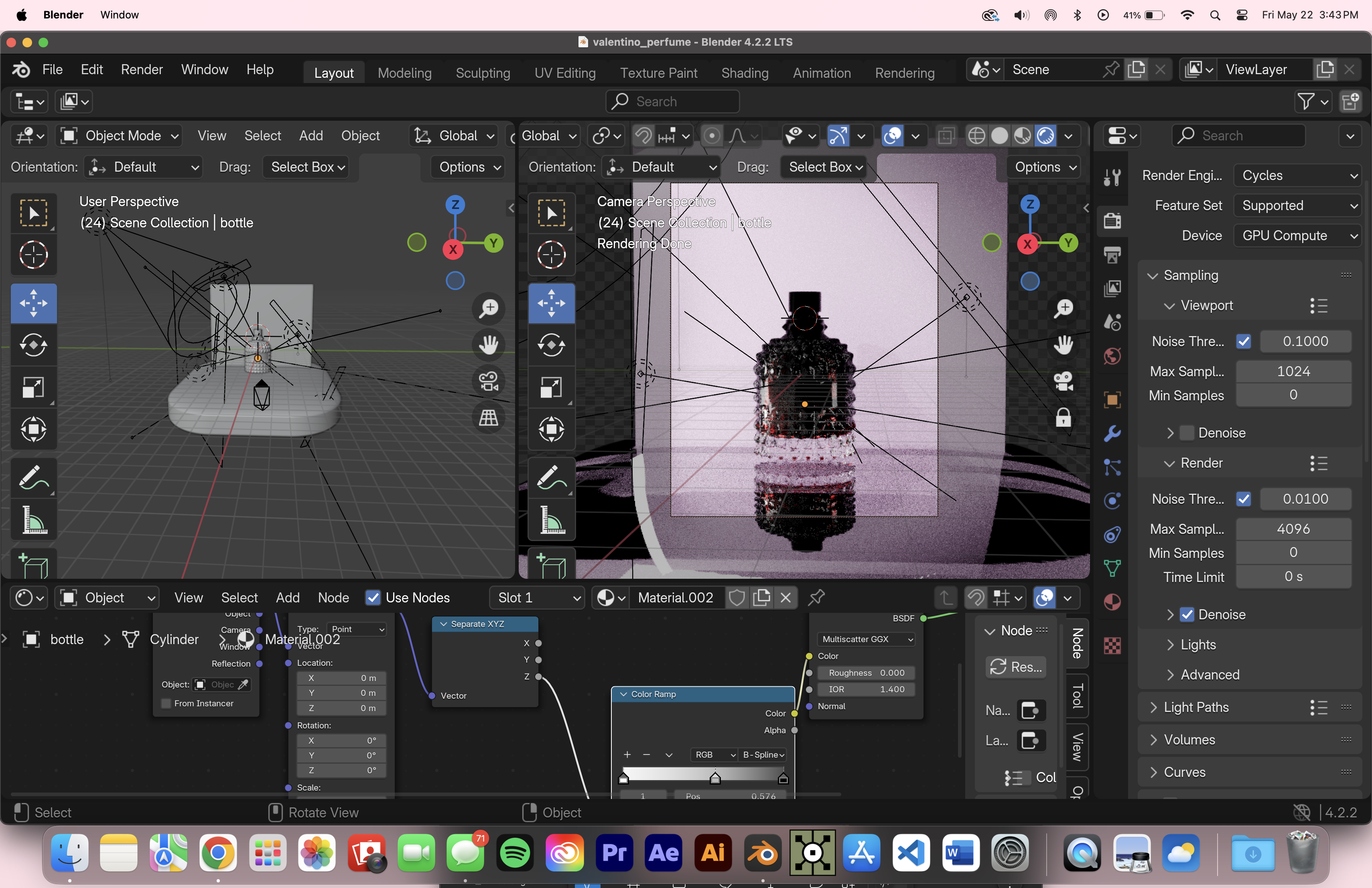Click Reset Node button in sidebar
The width and height of the screenshot is (1372, 888).
(1016, 667)
